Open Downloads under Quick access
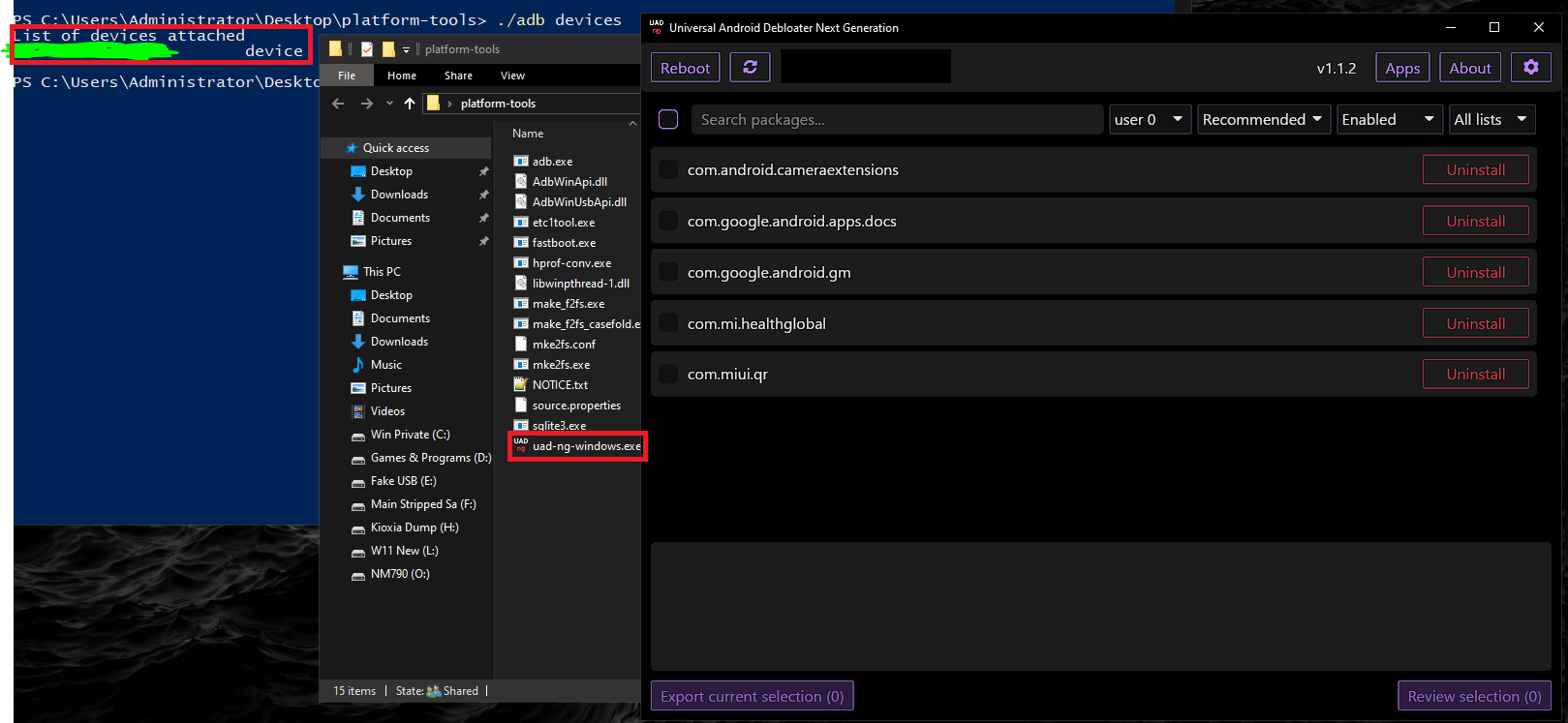The height and width of the screenshot is (723, 1568). click(399, 195)
